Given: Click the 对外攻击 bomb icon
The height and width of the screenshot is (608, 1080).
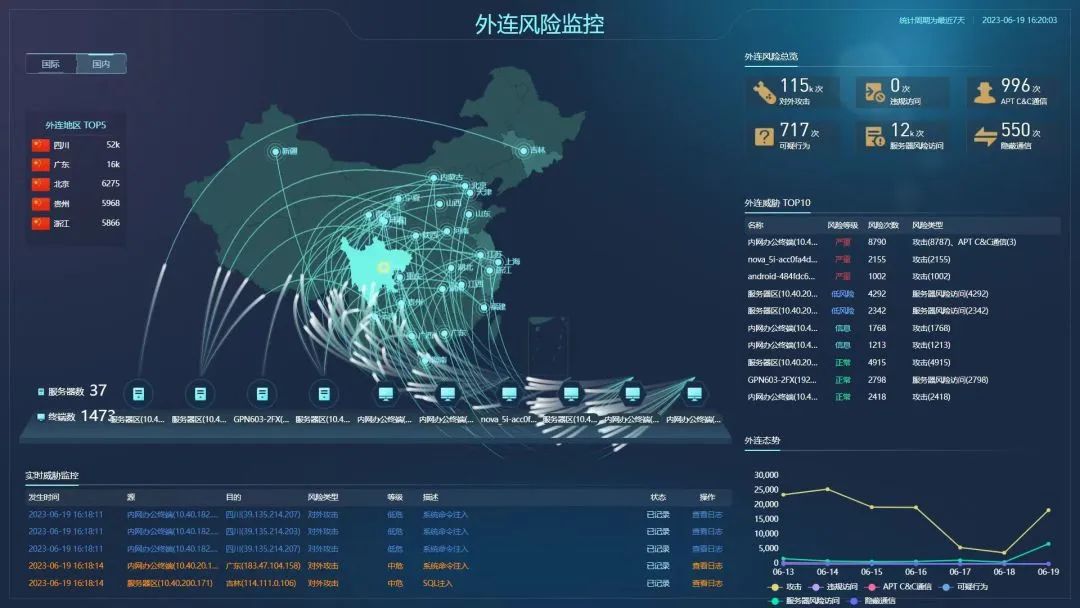Looking at the screenshot, I should 763,92.
